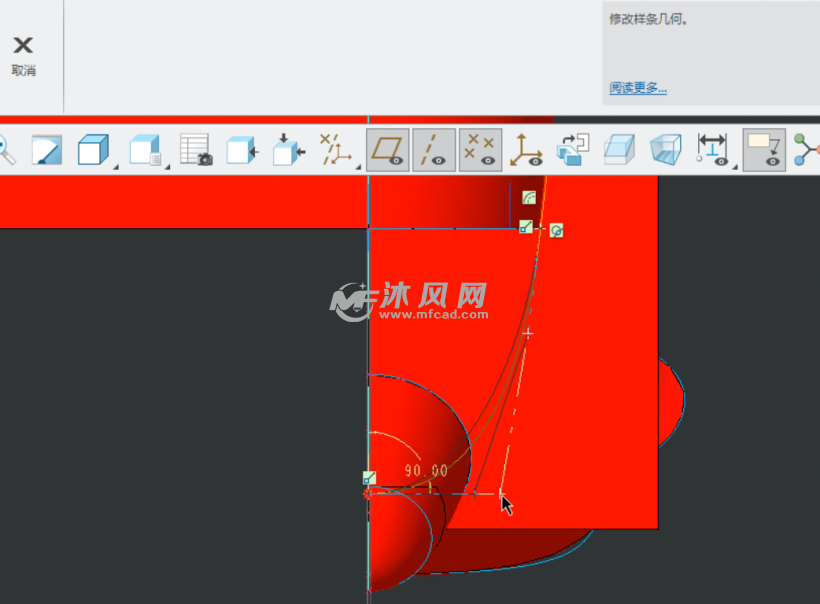
Task: Open the Saved Orientations icon
Action: (x=145, y=151)
